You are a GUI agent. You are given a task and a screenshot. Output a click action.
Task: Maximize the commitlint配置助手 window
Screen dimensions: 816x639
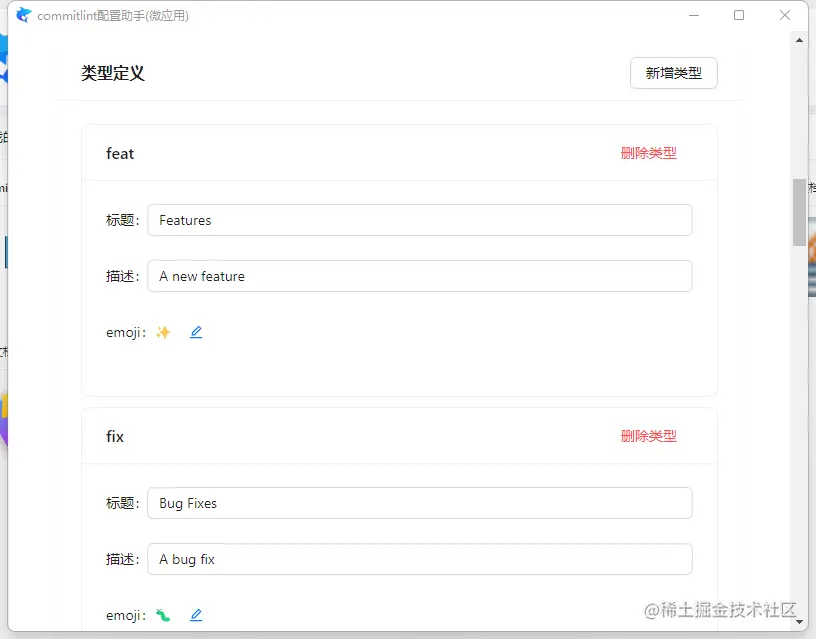point(739,16)
